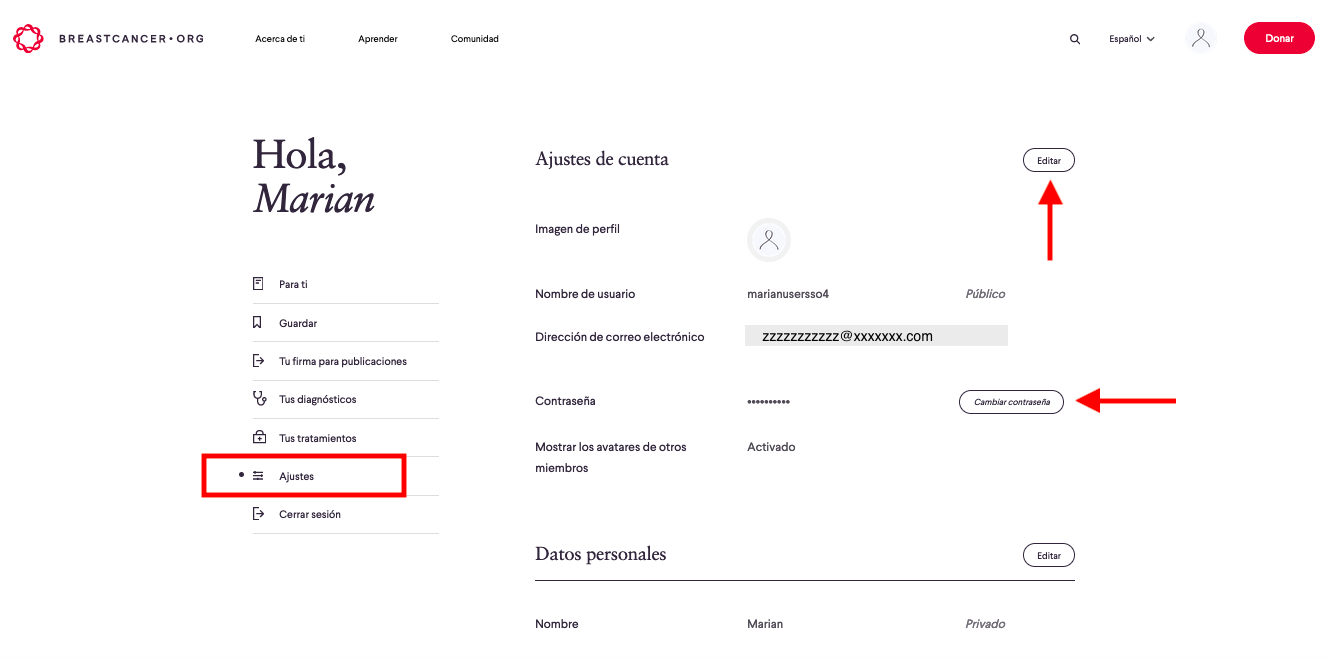Viewport: 1335px width, 658px height.
Task: Open the 'Tus tratamientos' medical kit icon
Action: point(258,437)
